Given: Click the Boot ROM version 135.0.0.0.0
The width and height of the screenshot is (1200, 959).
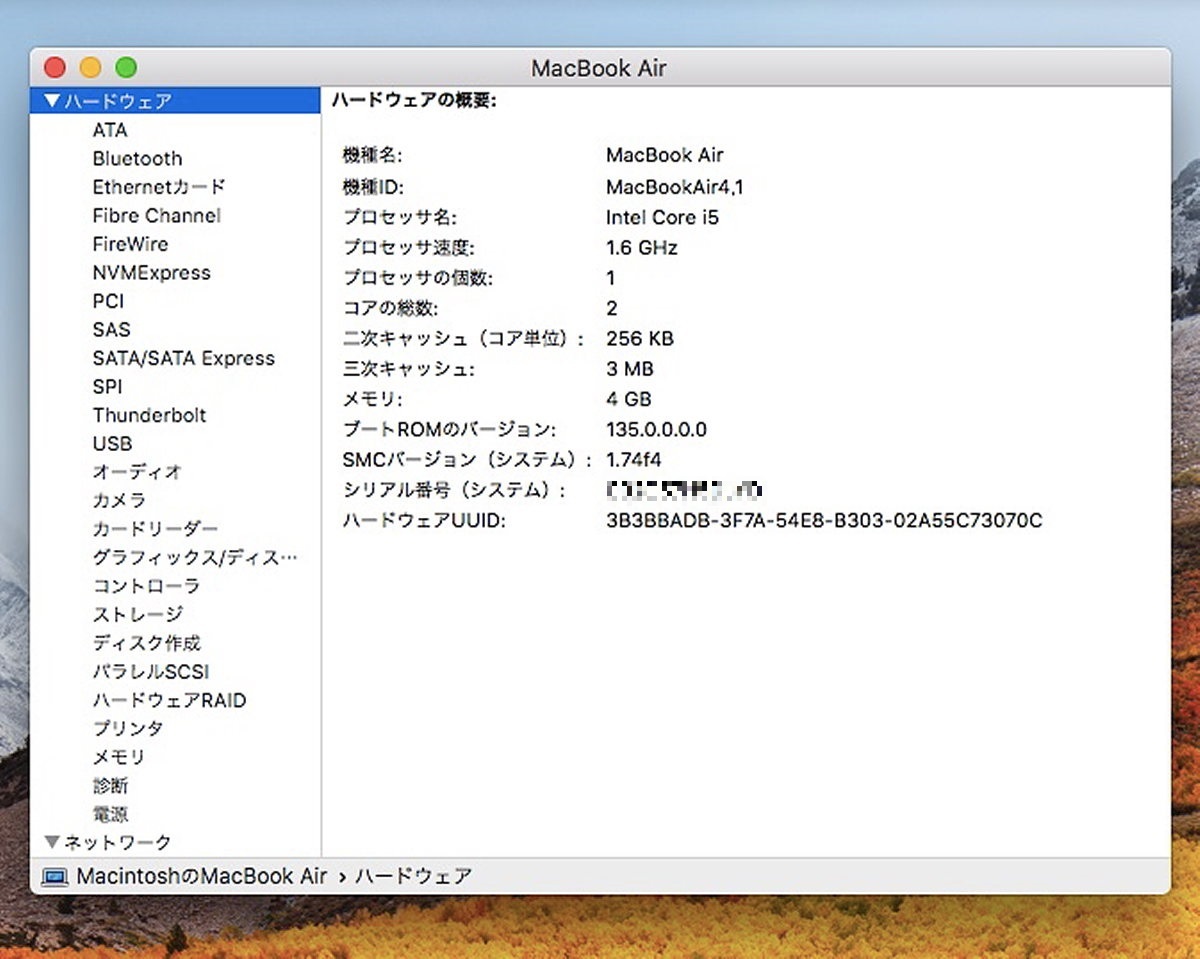Looking at the screenshot, I should (656, 429).
